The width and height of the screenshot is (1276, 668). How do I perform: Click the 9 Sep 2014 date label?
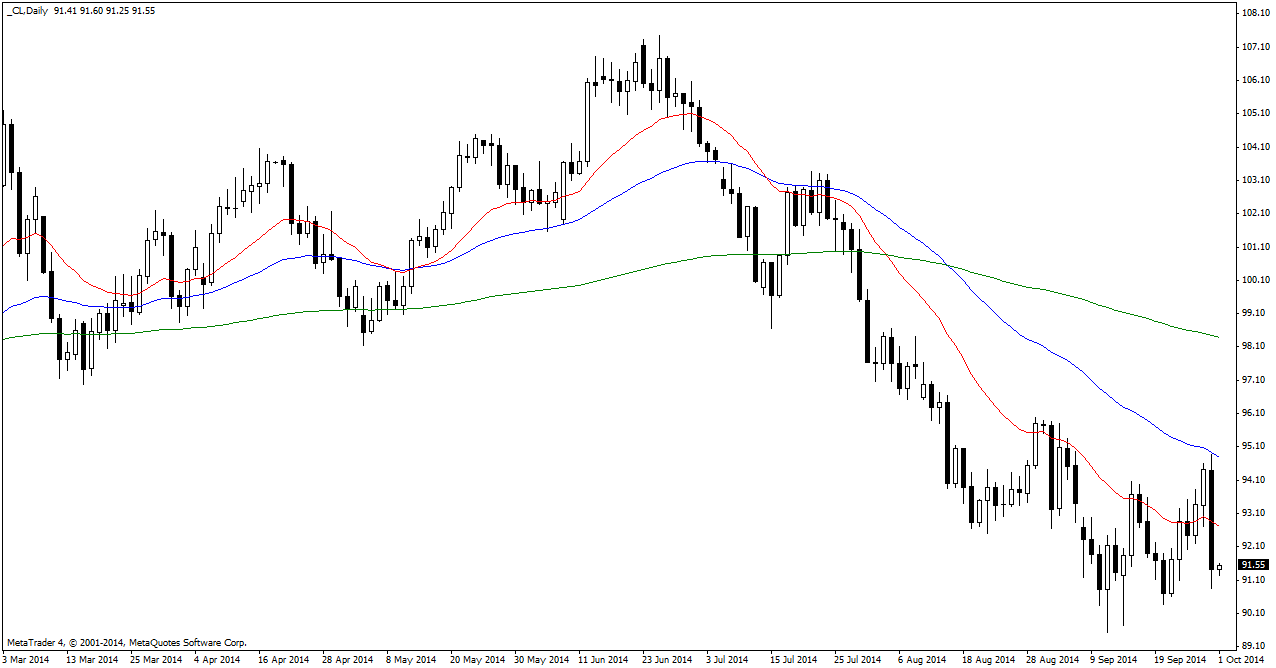coord(1113,660)
